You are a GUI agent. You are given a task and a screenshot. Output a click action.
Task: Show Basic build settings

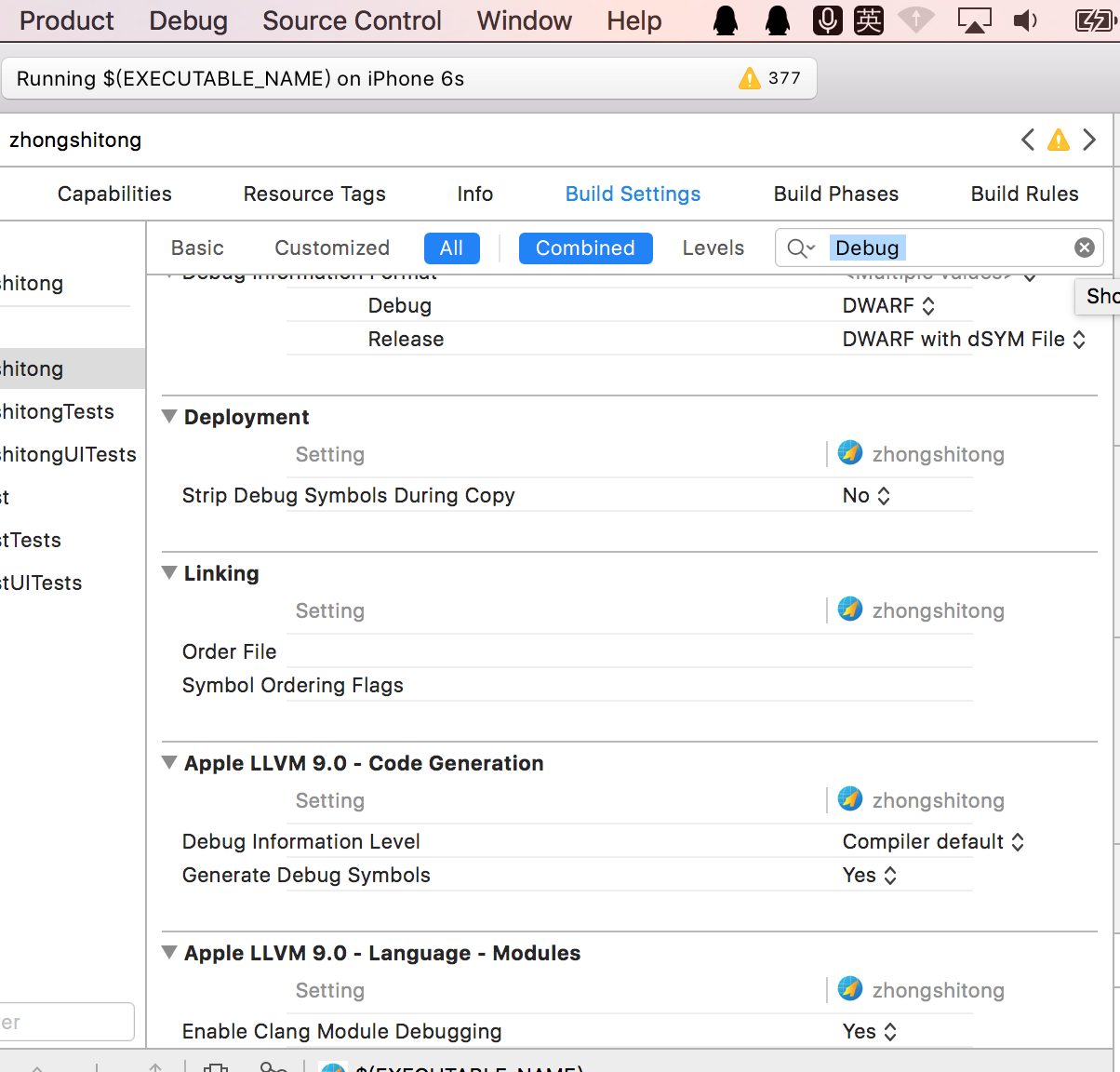pyautogui.click(x=197, y=248)
